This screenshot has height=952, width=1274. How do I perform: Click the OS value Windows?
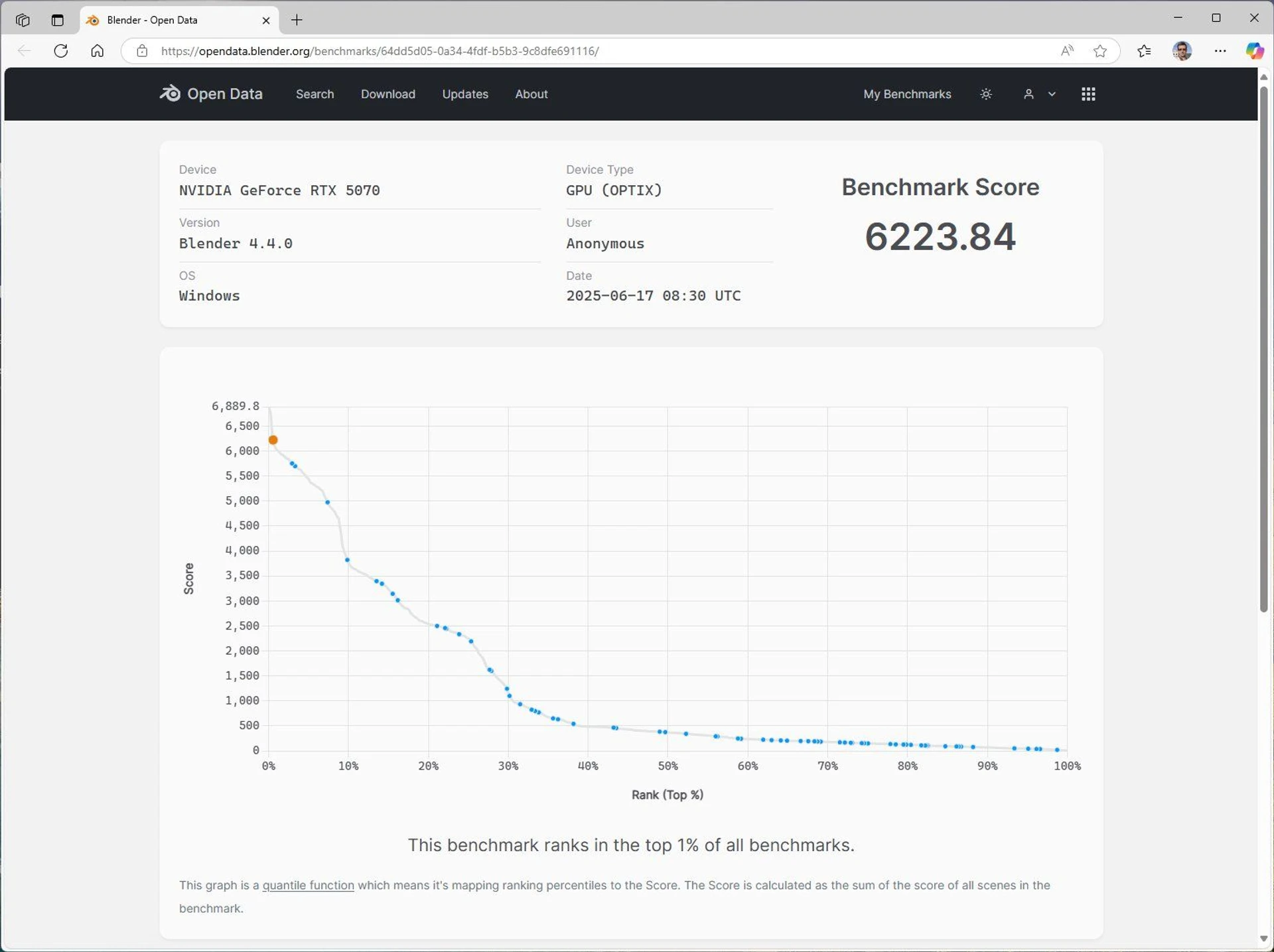pos(209,296)
